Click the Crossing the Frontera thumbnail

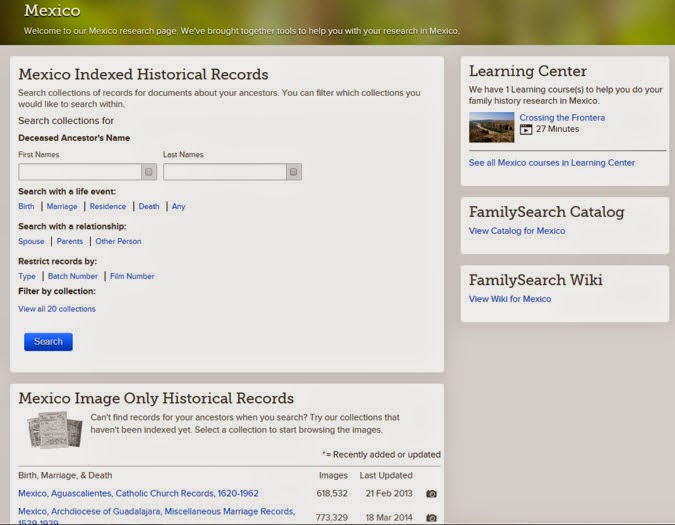click(x=492, y=127)
